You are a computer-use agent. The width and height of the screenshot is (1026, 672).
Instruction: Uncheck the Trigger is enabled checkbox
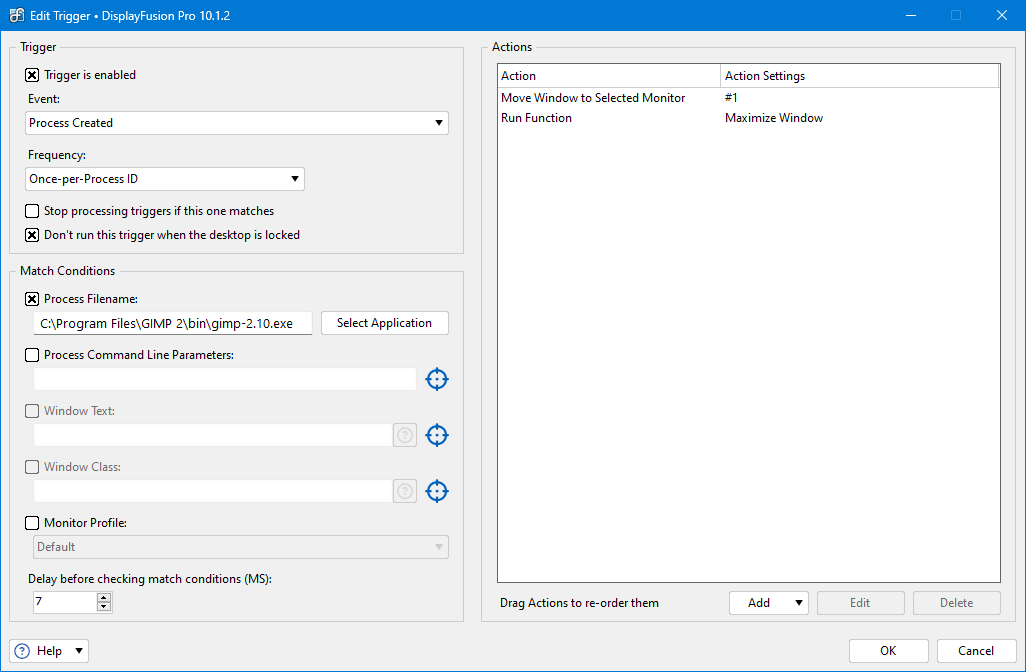coord(33,75)
